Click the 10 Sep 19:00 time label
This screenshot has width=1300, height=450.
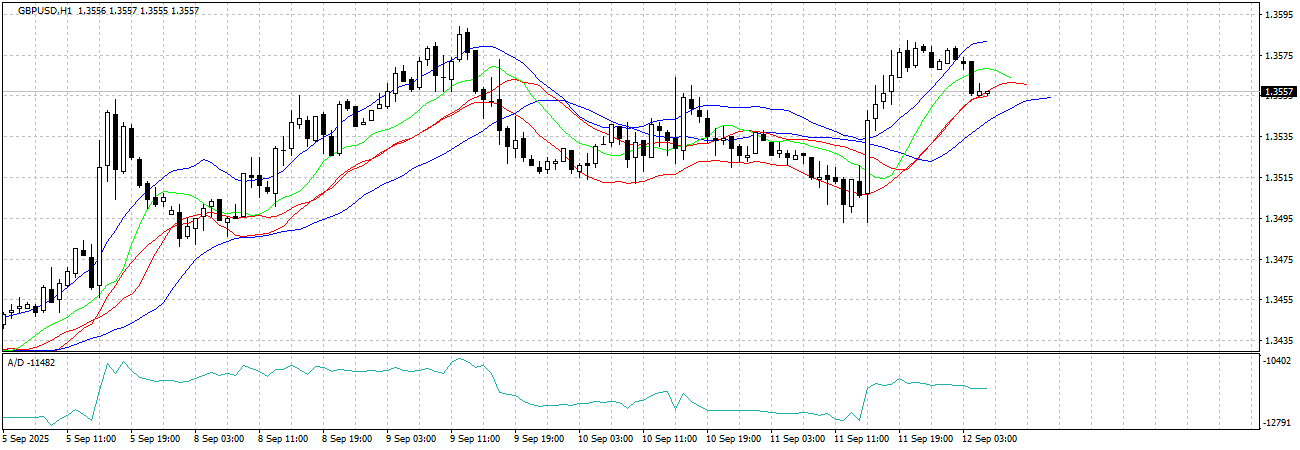[x=734, y=439]
